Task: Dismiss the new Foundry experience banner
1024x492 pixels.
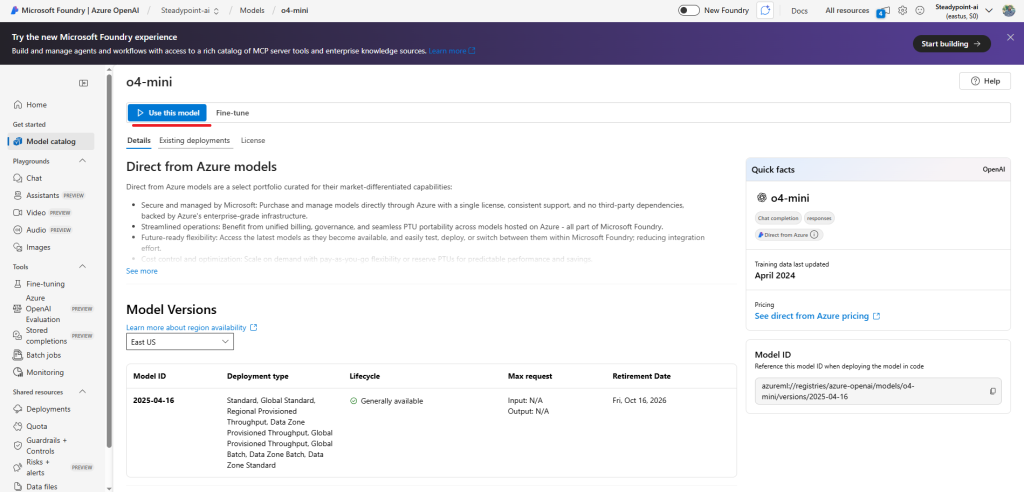Action: coord(1010,37)
